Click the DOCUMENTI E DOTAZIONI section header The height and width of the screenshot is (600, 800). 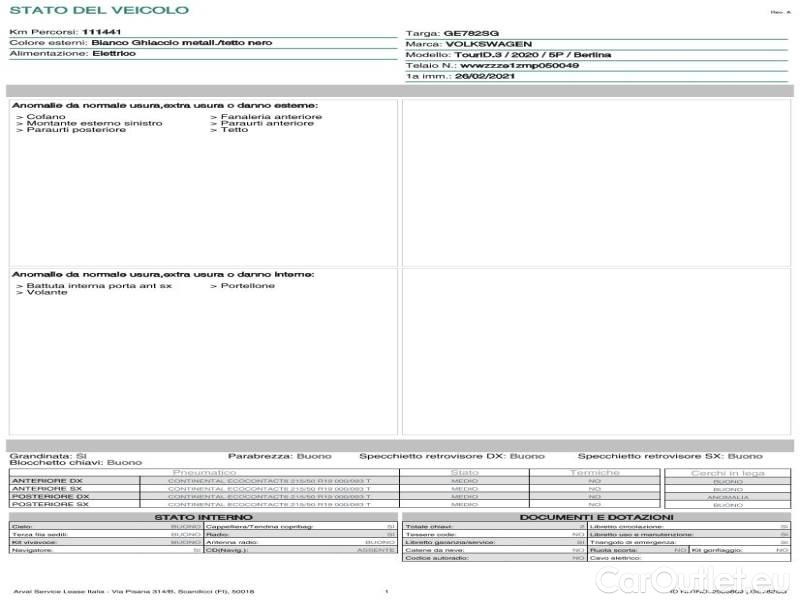click(x=596, y=517)
